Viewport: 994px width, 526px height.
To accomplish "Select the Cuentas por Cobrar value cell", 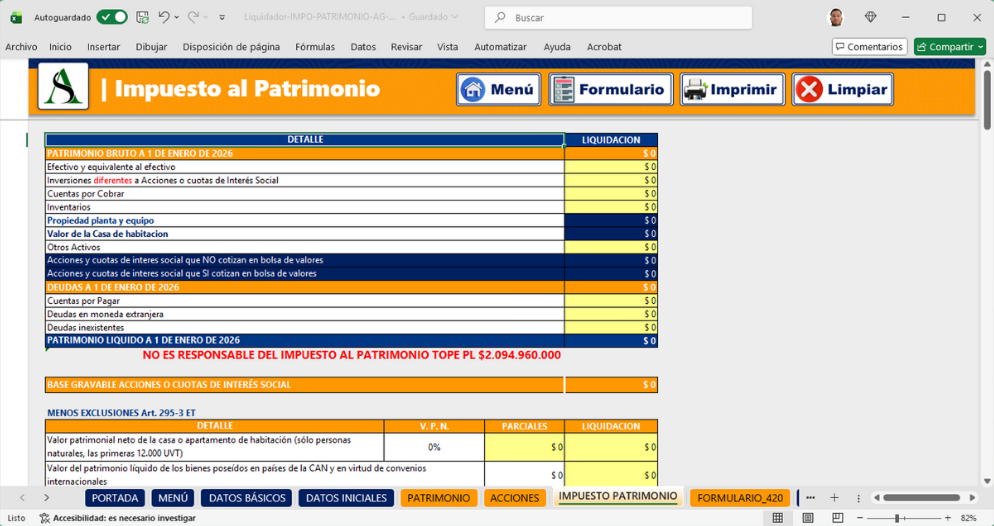I will pyautogui.click(x=610, y=193).
